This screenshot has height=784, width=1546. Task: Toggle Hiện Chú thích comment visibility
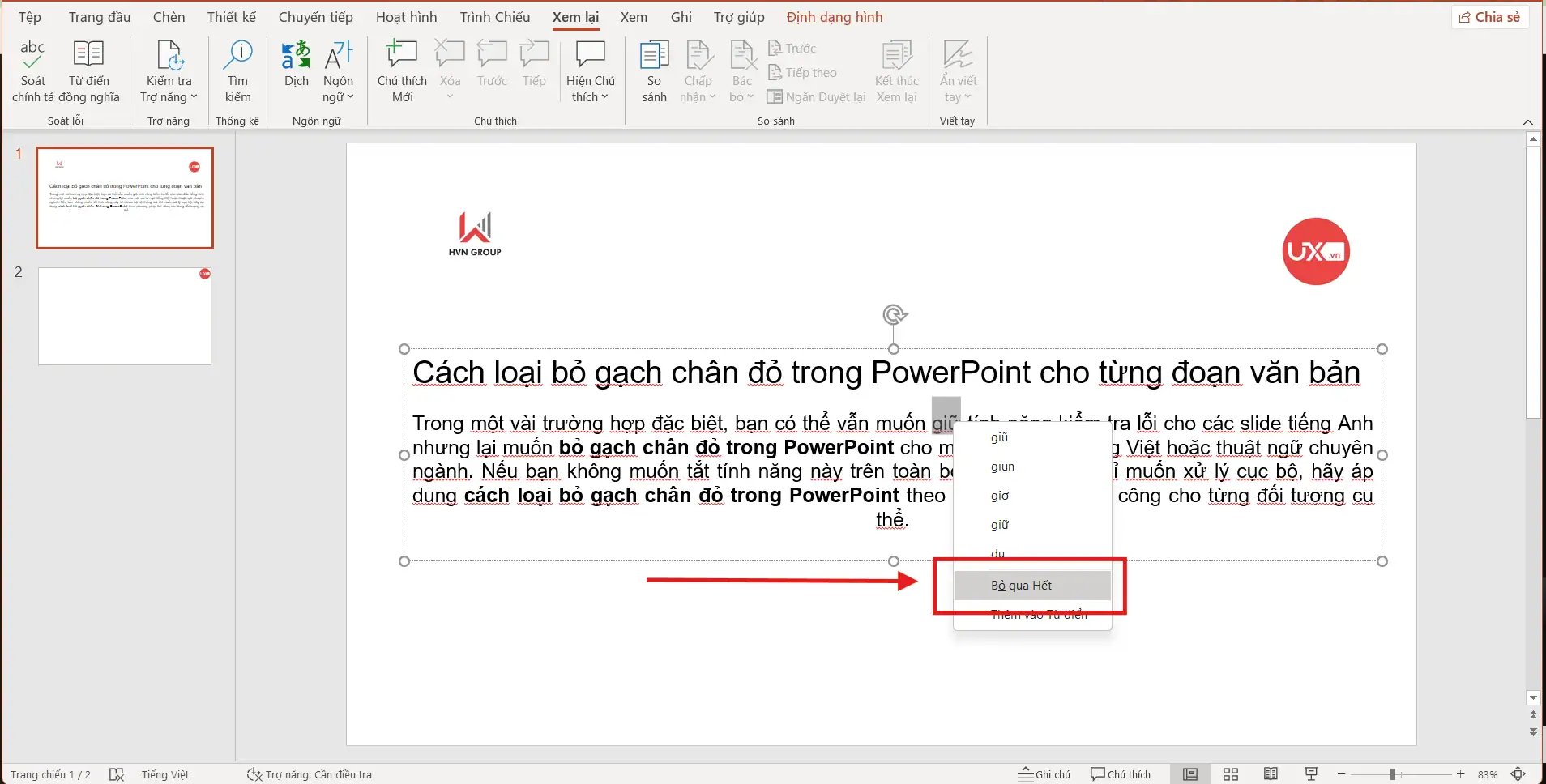pyautogui.click(x=591, y=71)
